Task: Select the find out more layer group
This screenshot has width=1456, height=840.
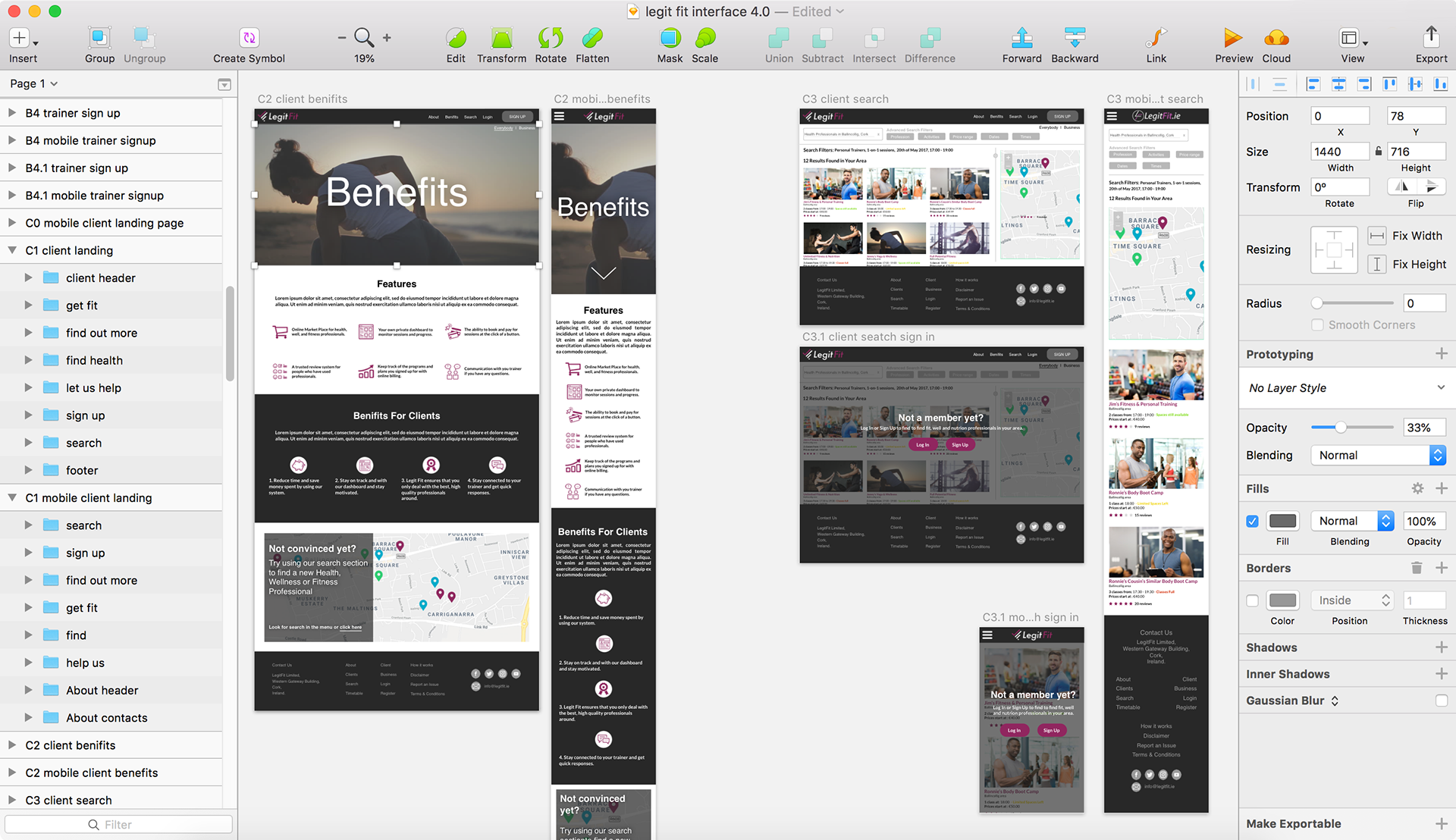Action: click(102, 333)
